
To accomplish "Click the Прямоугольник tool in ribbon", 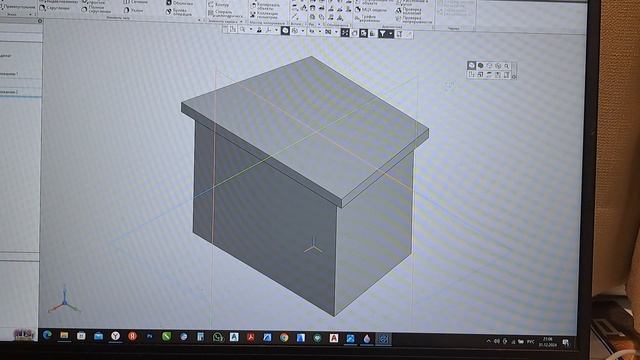I will (17, 7).
